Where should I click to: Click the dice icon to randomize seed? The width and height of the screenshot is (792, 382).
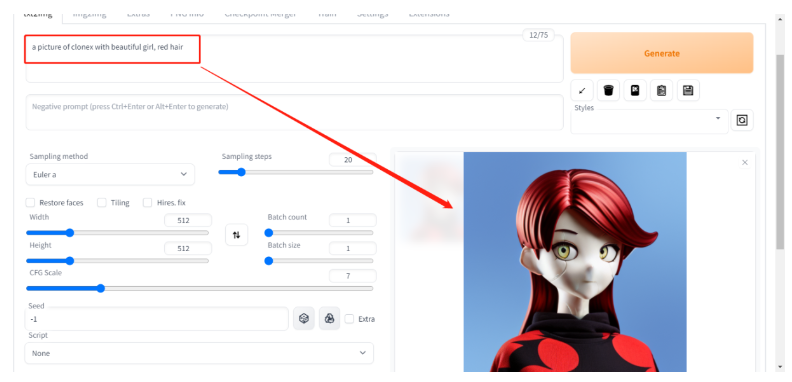[304, 318]
